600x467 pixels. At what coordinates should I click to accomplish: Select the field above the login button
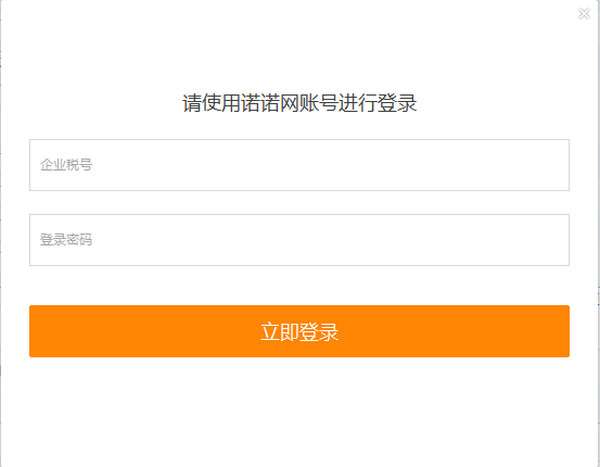click(x=299, y=240)
